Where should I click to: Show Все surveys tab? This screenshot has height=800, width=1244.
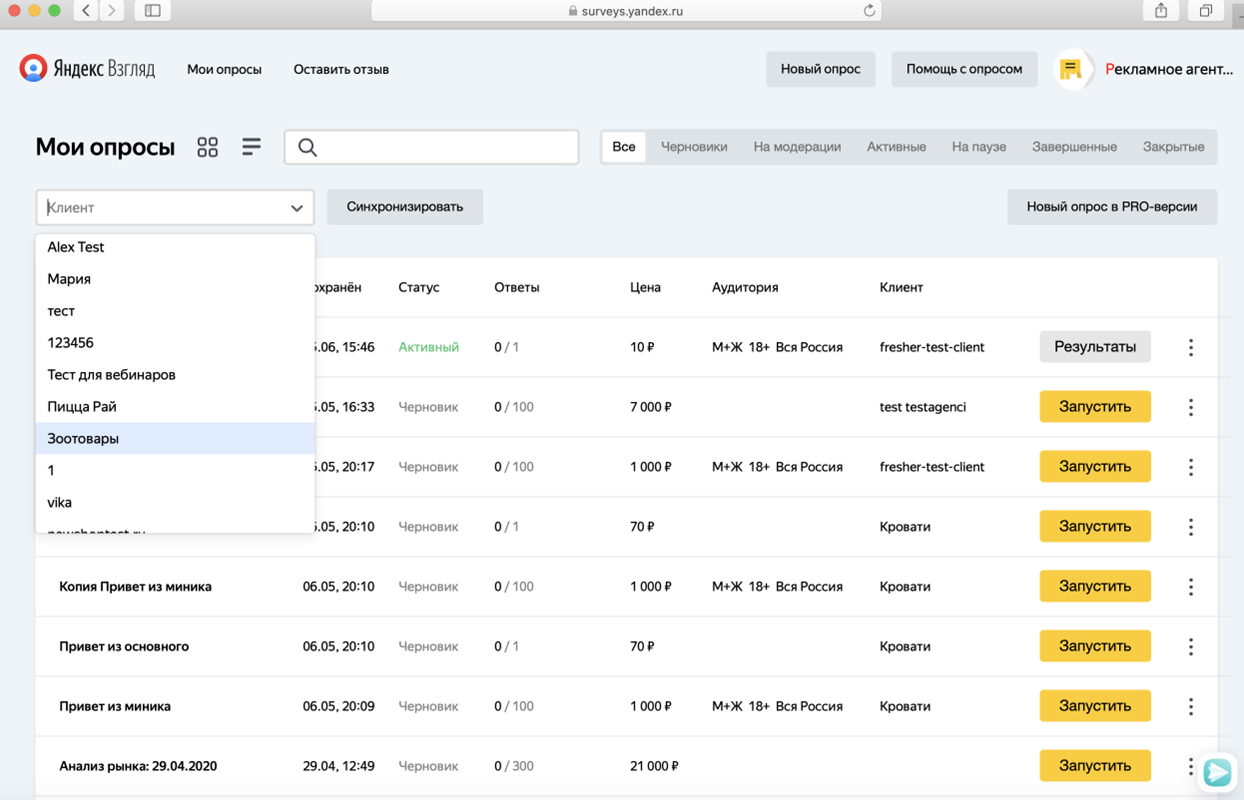[624, 147]
